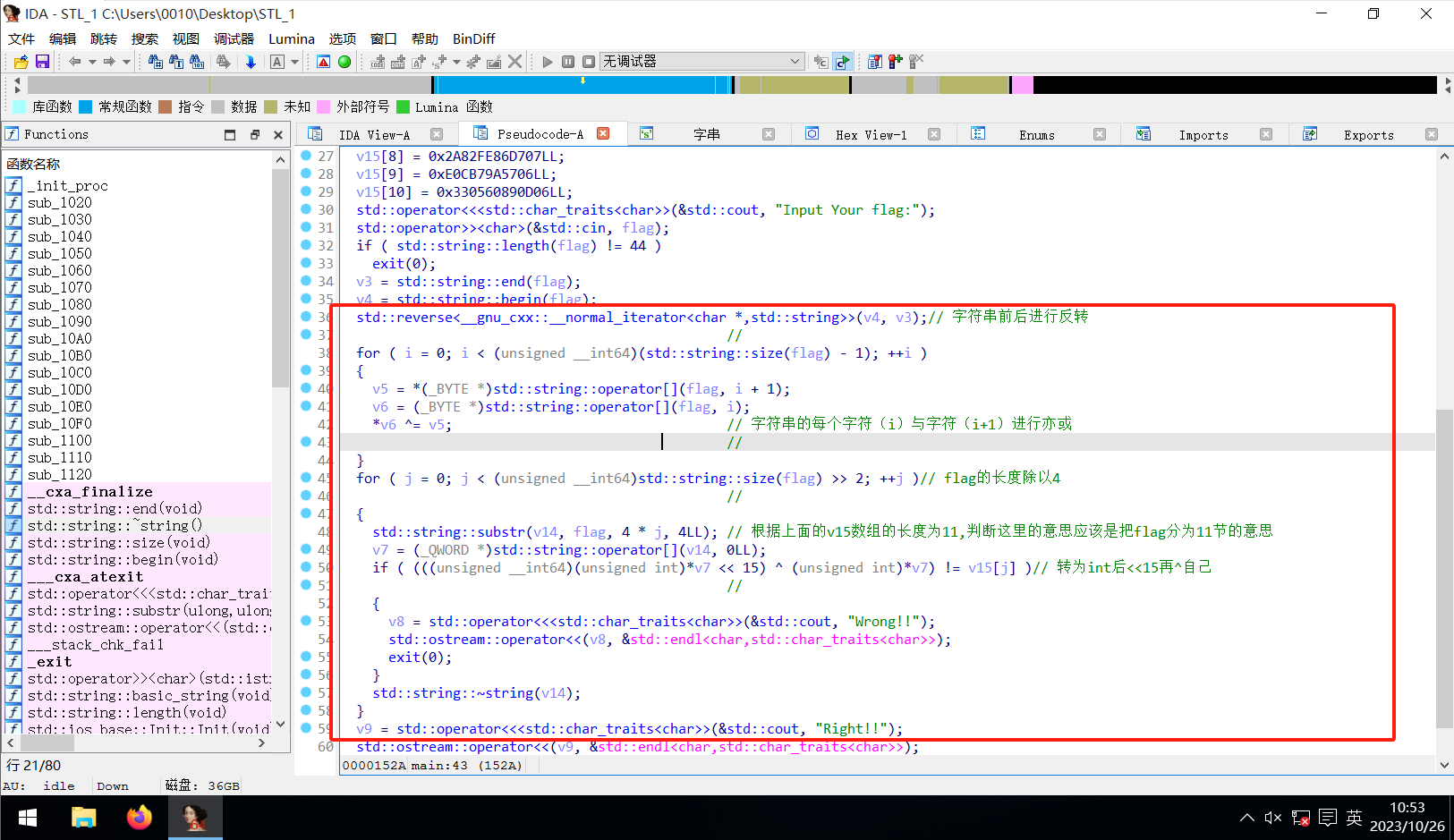Open the Windows Start menu
This screenshot has height=840, width=1454.
[27, 818]
